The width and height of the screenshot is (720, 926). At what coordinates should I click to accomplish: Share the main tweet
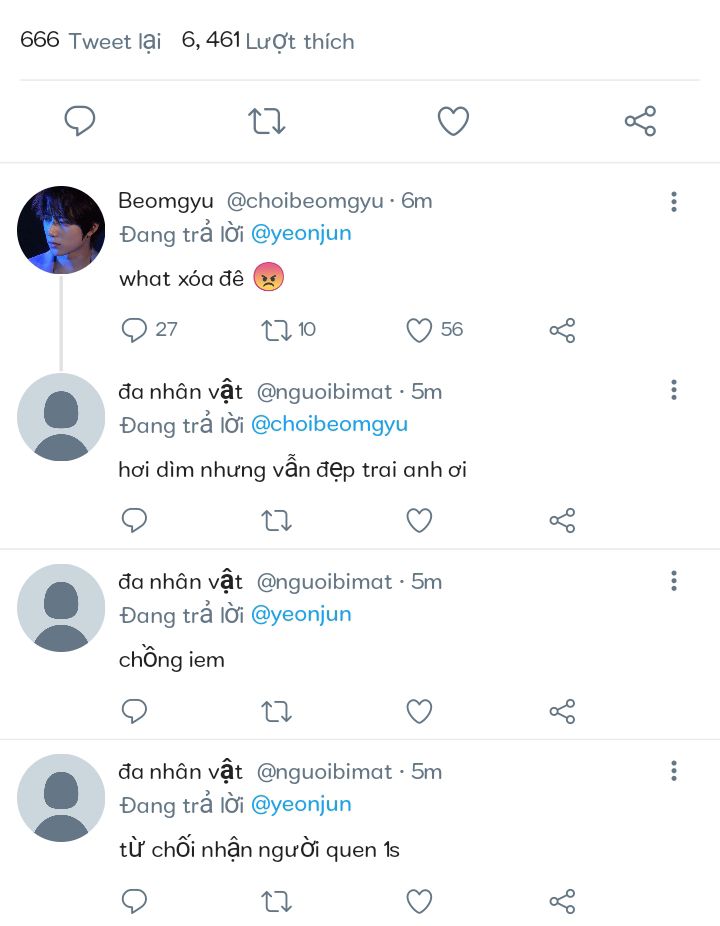coord(640,121)
